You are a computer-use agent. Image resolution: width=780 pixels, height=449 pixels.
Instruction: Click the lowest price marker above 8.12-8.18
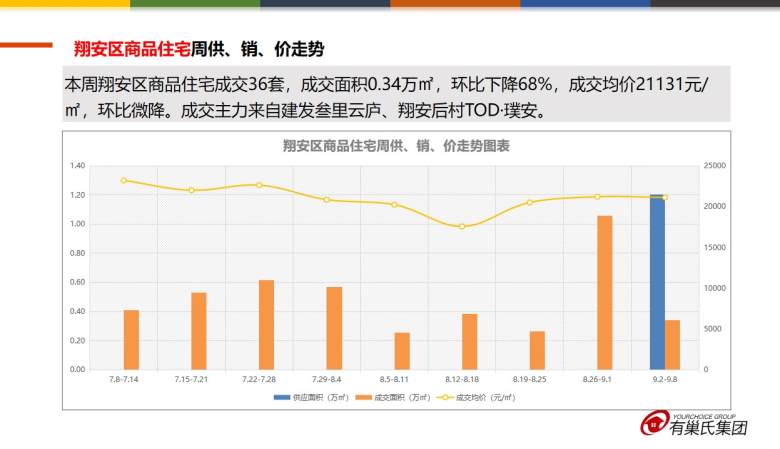click(462, 227)
